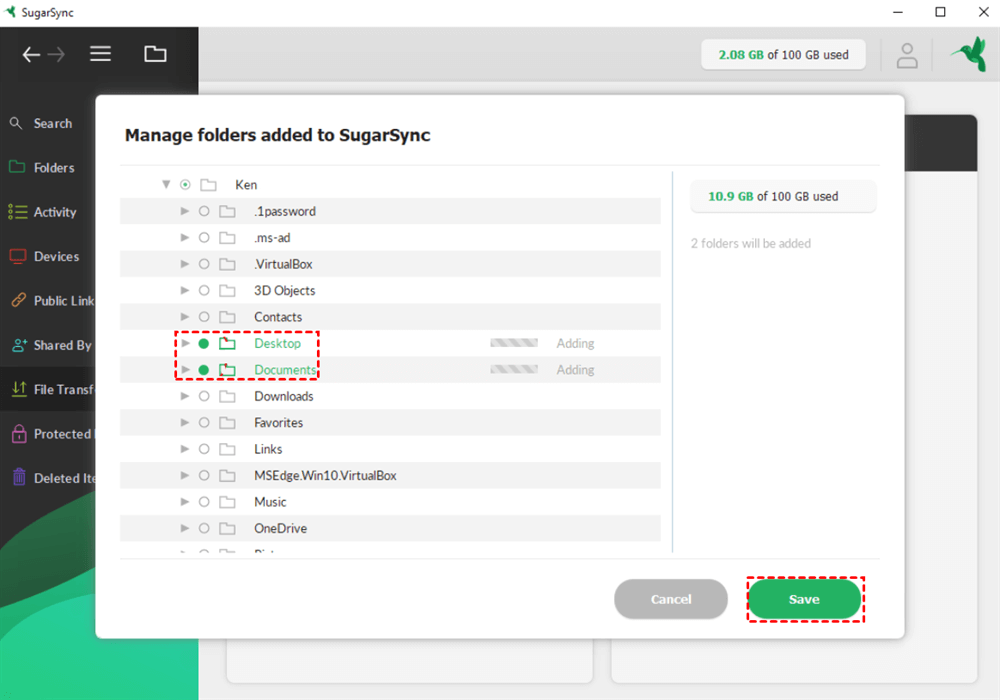Collapse the Ken folder tree arrow
This screenshot has width=1000, height=700.
pyautogui.click(x=166, y=184)
